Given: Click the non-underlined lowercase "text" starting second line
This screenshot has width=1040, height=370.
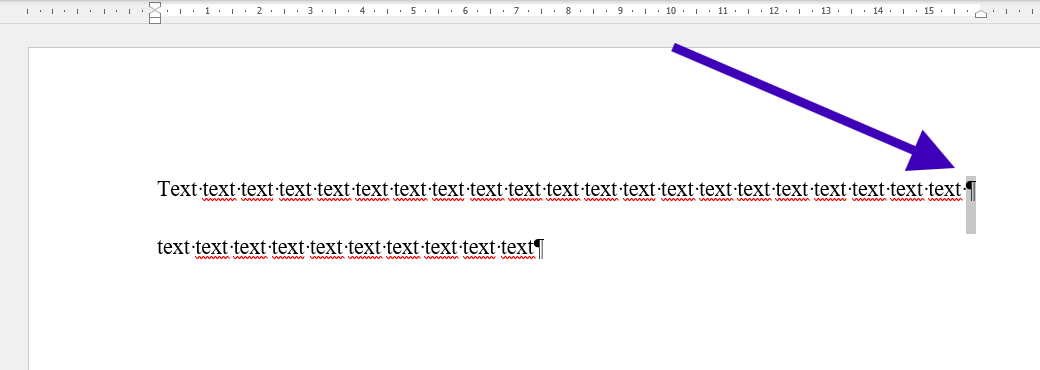Looking at the screenshot, I should point(173,248).
